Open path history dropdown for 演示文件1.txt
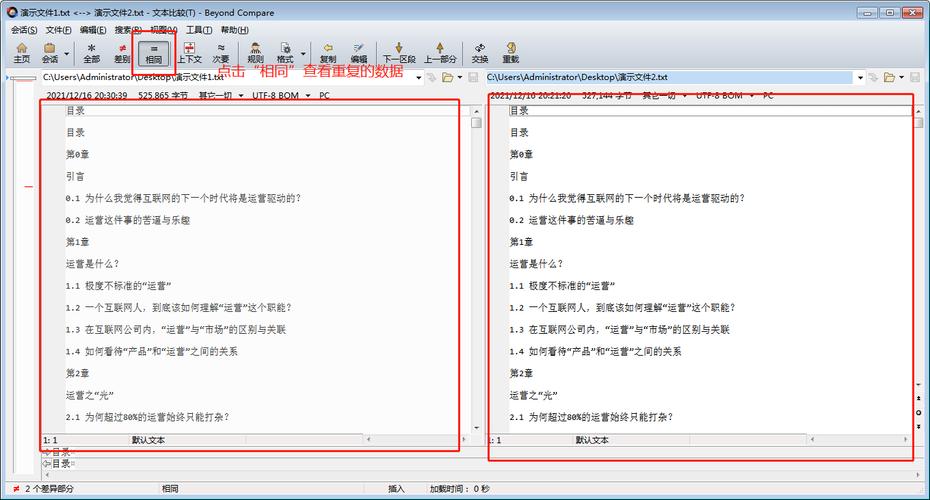This screenshot has width=930, height=500. point(419,78)
